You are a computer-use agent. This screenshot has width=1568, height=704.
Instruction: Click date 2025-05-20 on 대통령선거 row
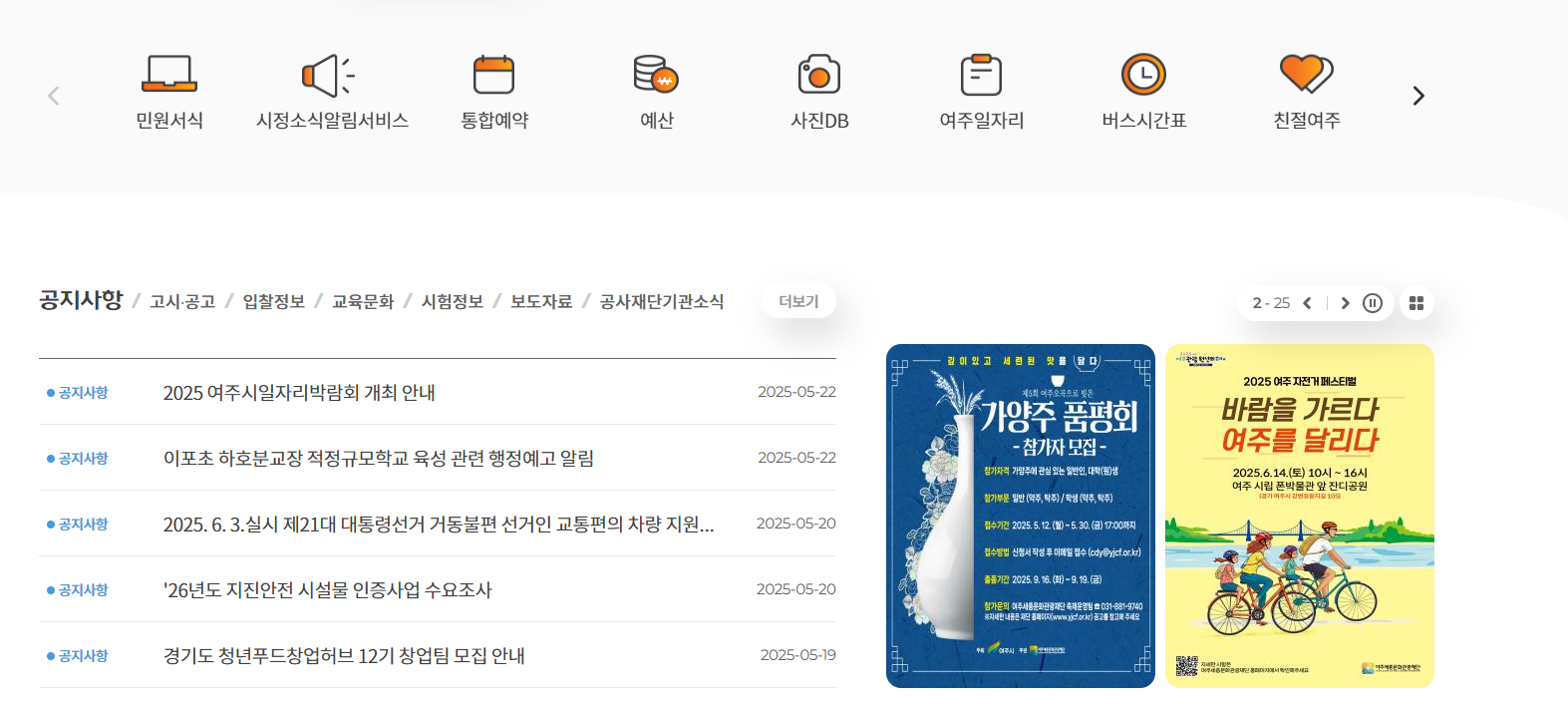tap(796, 524)
